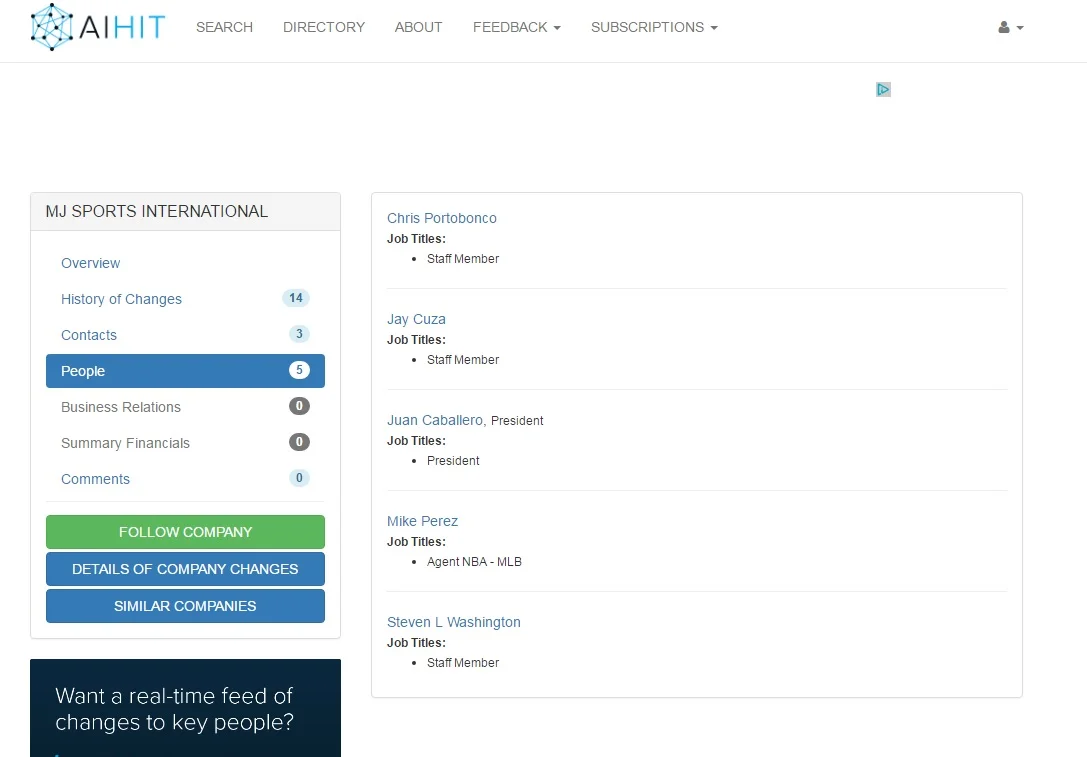Open the SEARCH nav item
Viewport: 1087px width, 757px height.
tap(224, 27)
